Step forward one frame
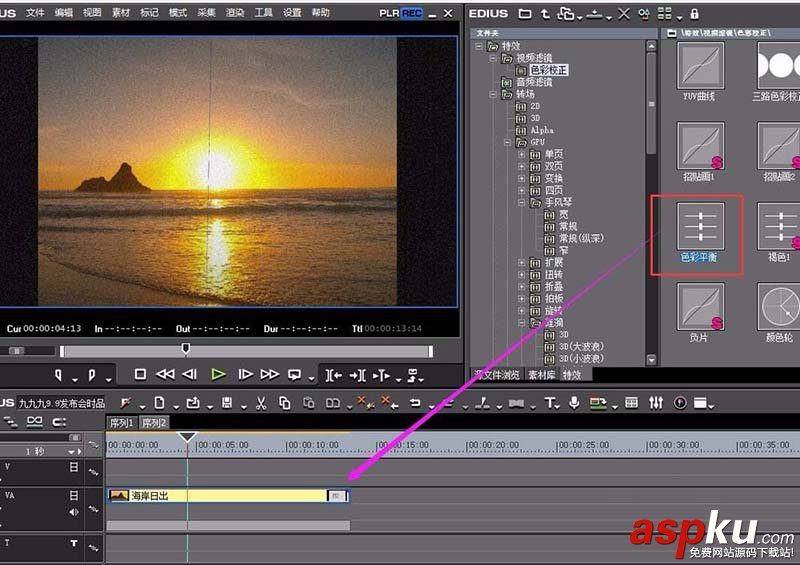 coord(245,375)
